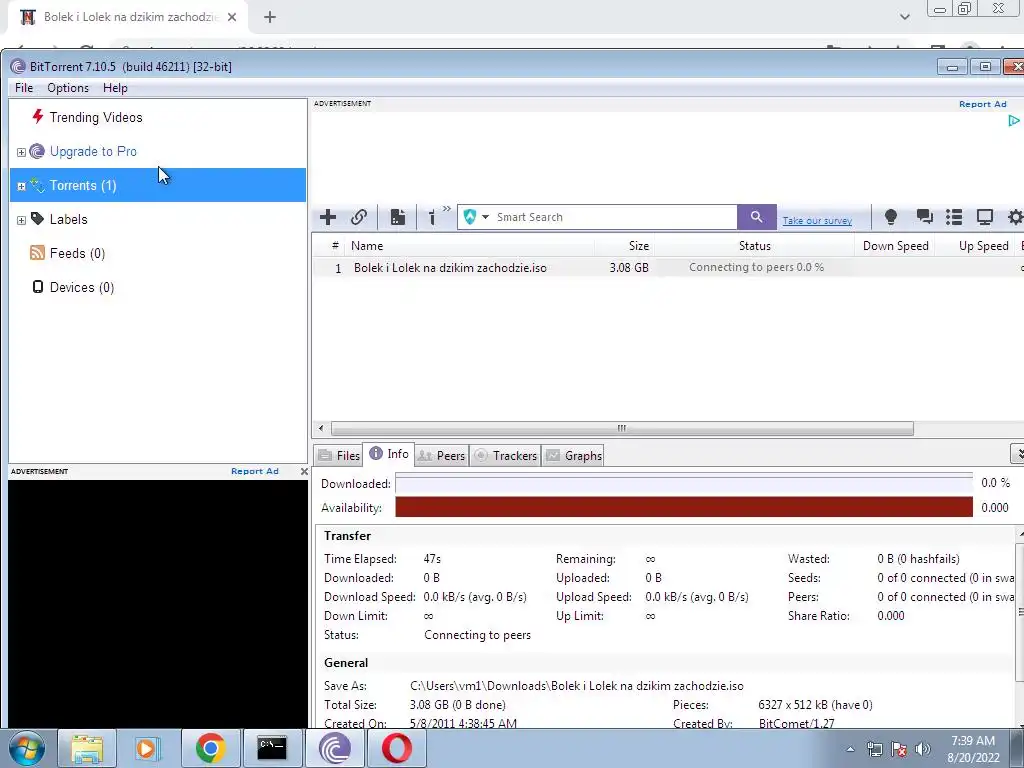Open Windows Media Player from the taskbar
The width and height of the screenshot is (1024, 768).
[x=148, y=748]
